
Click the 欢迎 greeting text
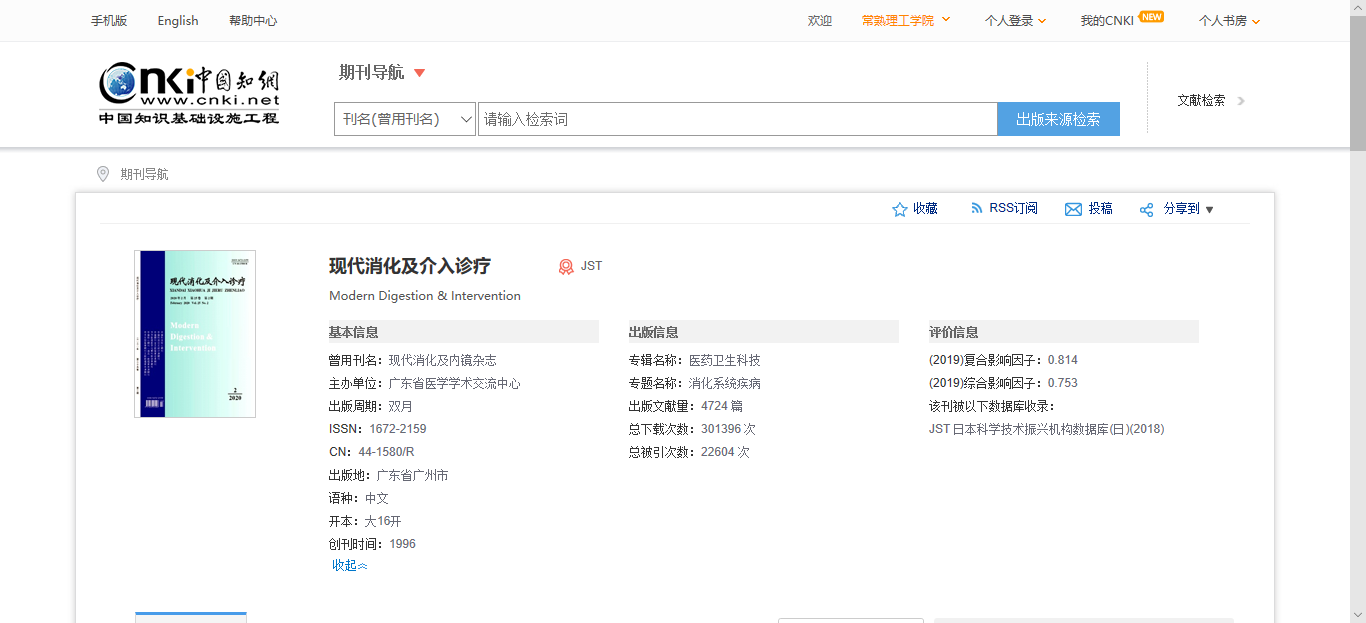820,20
